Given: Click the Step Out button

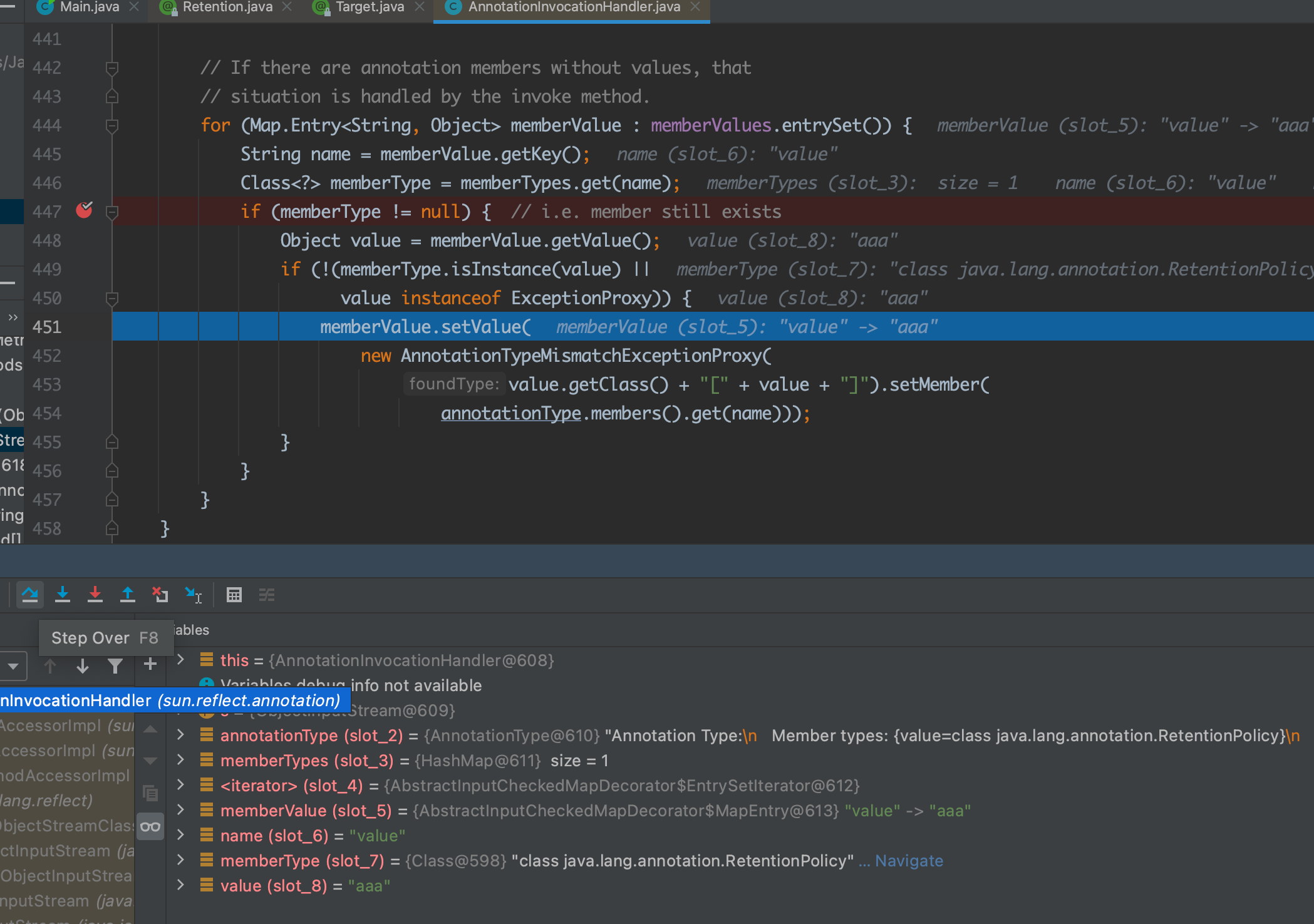Looking at the screenshot, I should point(128,594).
